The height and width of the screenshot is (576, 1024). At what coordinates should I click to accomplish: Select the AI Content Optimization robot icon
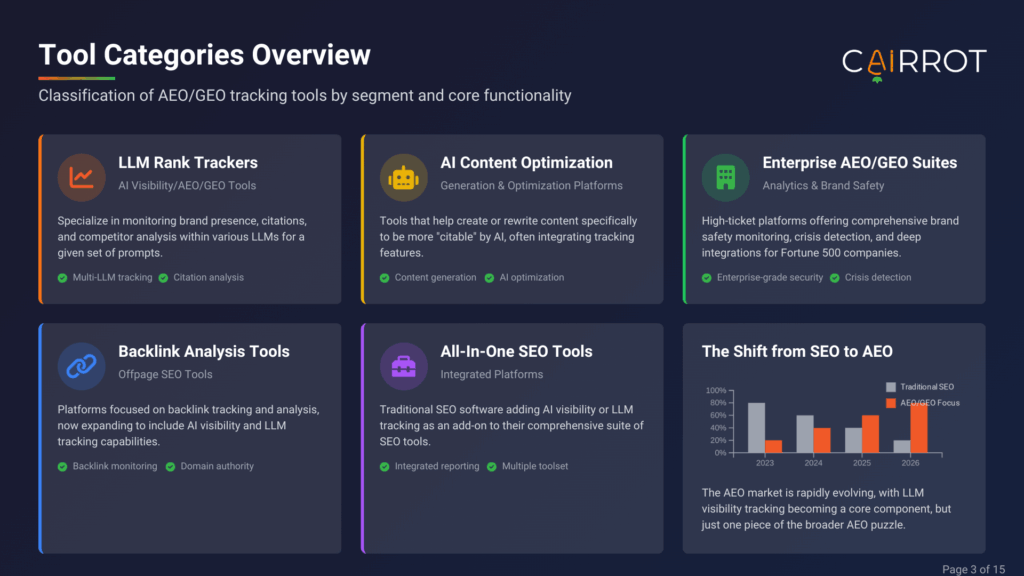coord(403,177)
